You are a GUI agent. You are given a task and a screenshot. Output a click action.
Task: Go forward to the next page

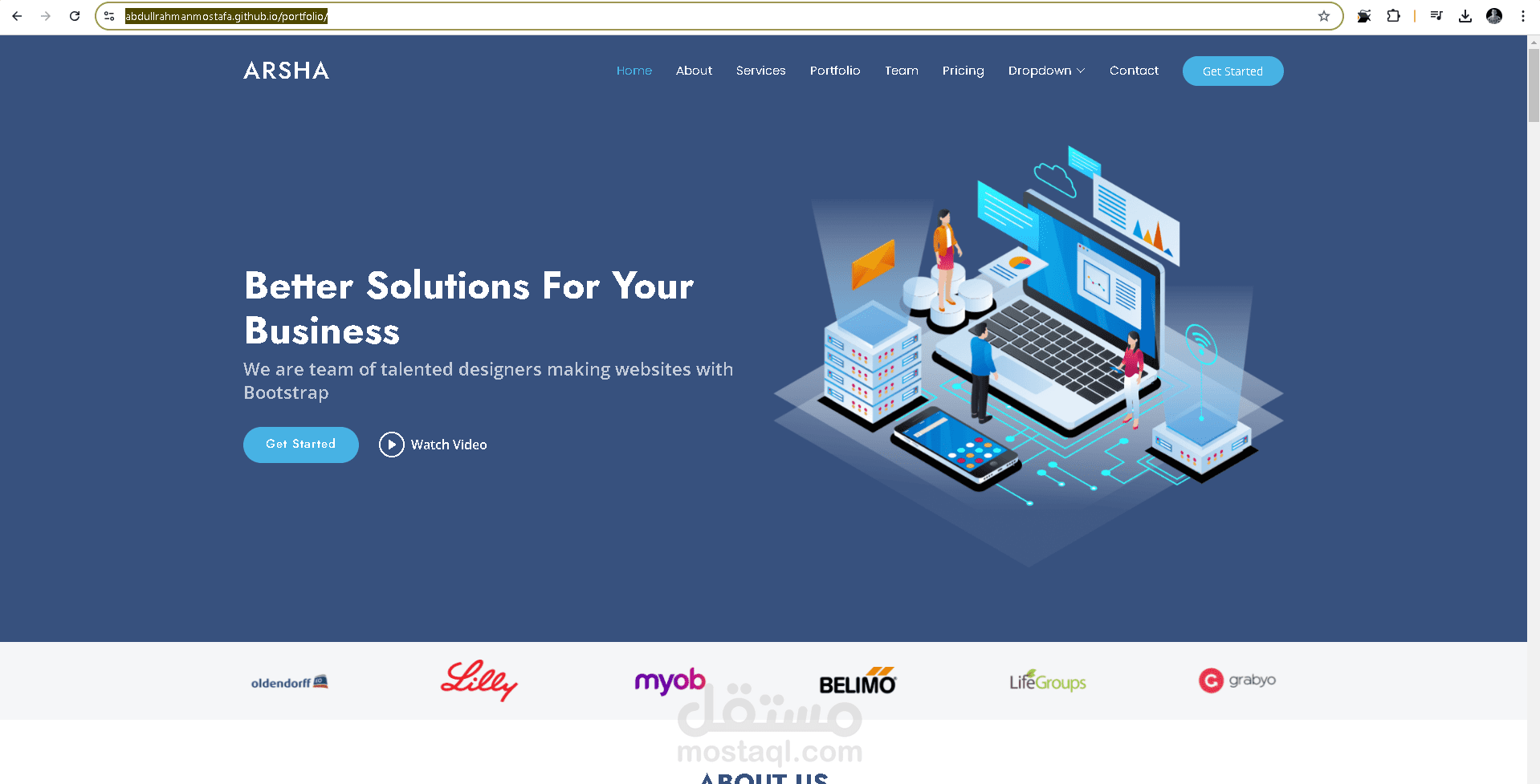point(46,16)
